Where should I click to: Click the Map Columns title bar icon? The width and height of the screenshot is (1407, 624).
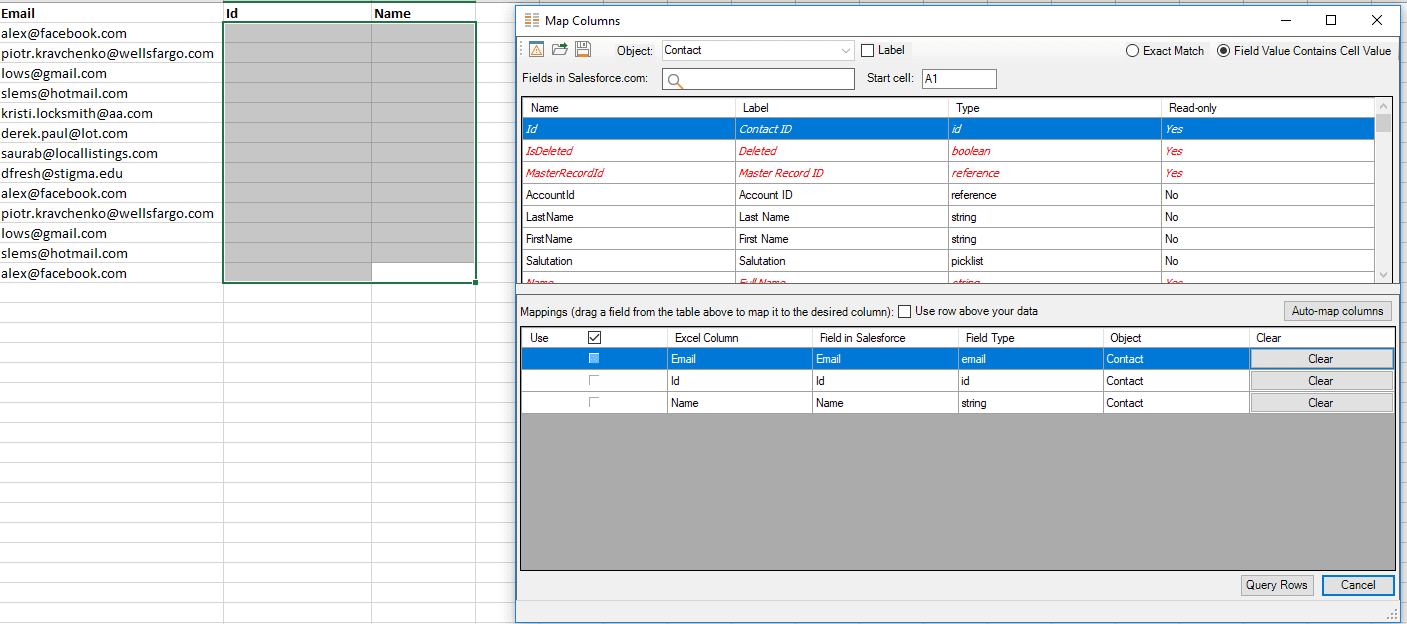531,20
